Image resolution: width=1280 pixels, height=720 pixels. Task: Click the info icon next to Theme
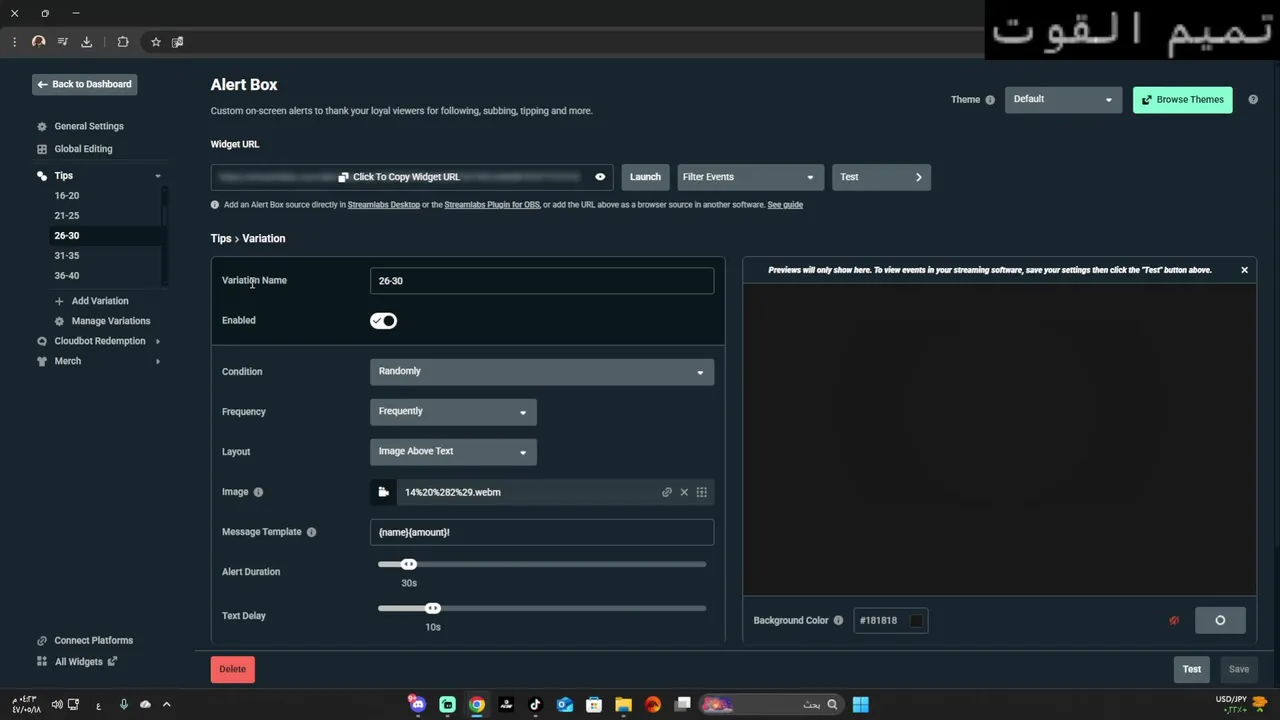[990, 100]
